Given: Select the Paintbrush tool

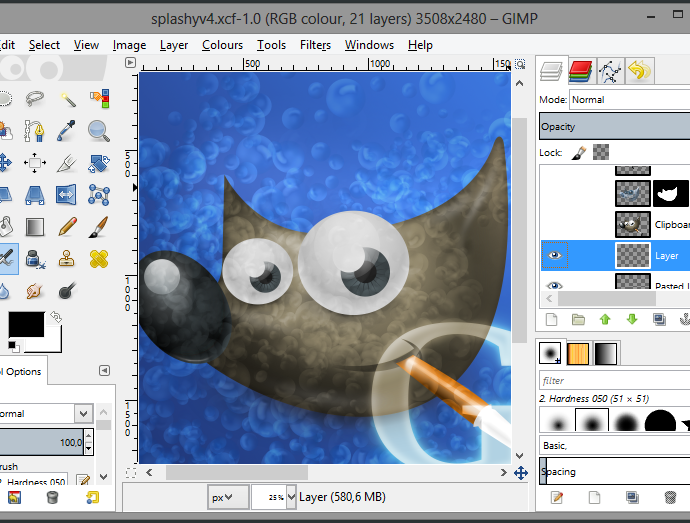Looking at the screenshot, I should click(99, 227).
